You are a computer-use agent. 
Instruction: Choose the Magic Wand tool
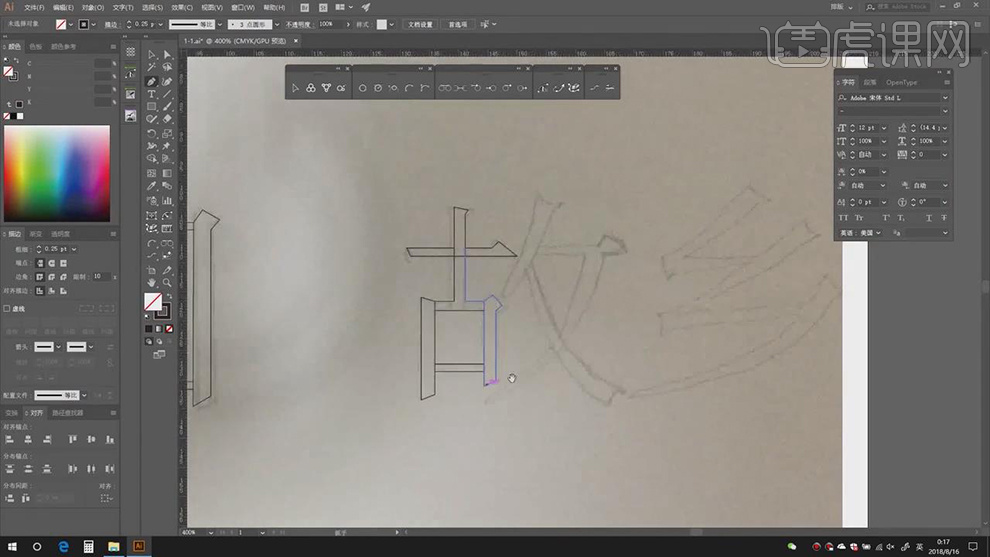(x=151, y=68)
